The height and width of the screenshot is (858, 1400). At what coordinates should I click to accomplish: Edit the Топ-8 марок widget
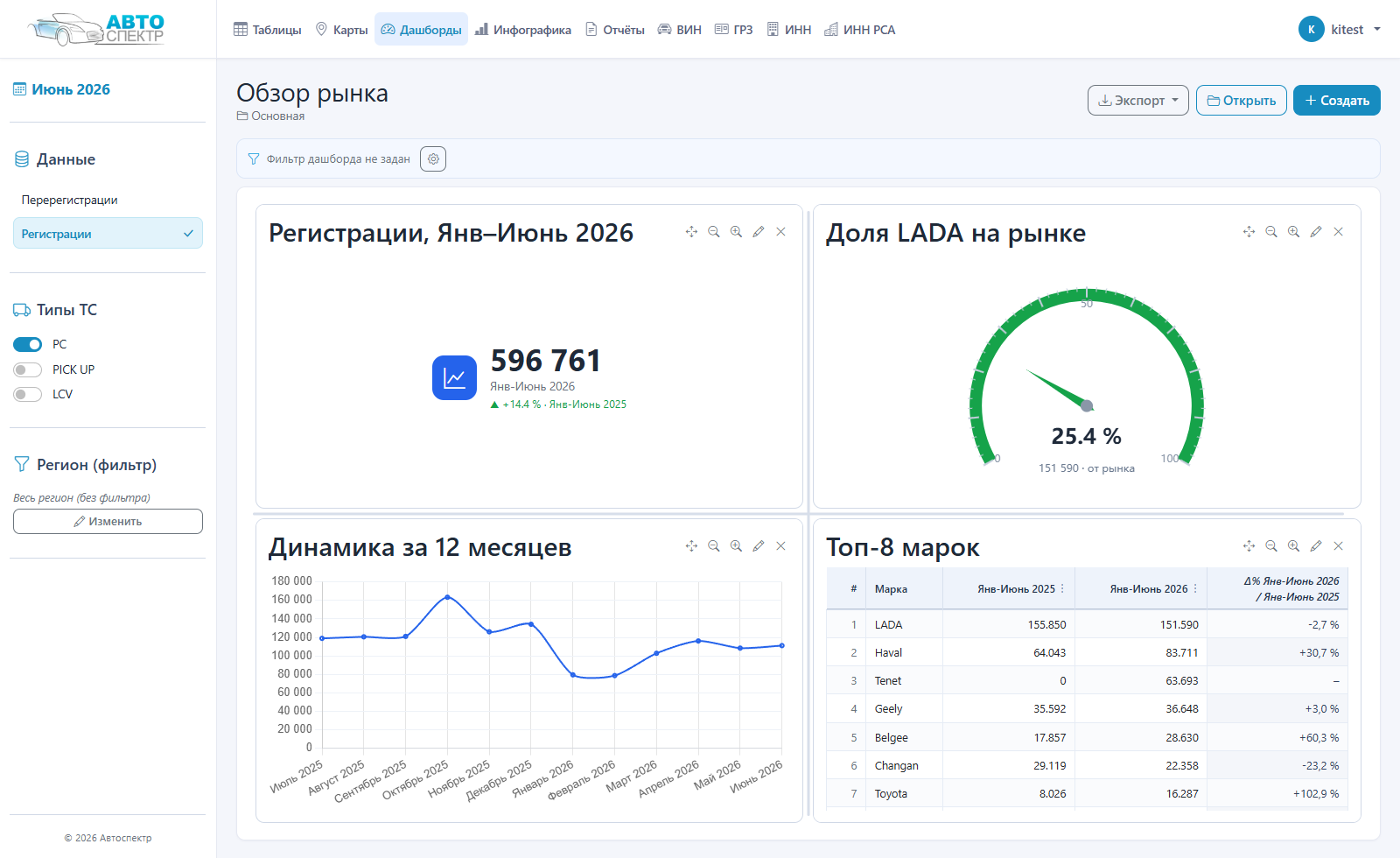tap(1316, 546)
